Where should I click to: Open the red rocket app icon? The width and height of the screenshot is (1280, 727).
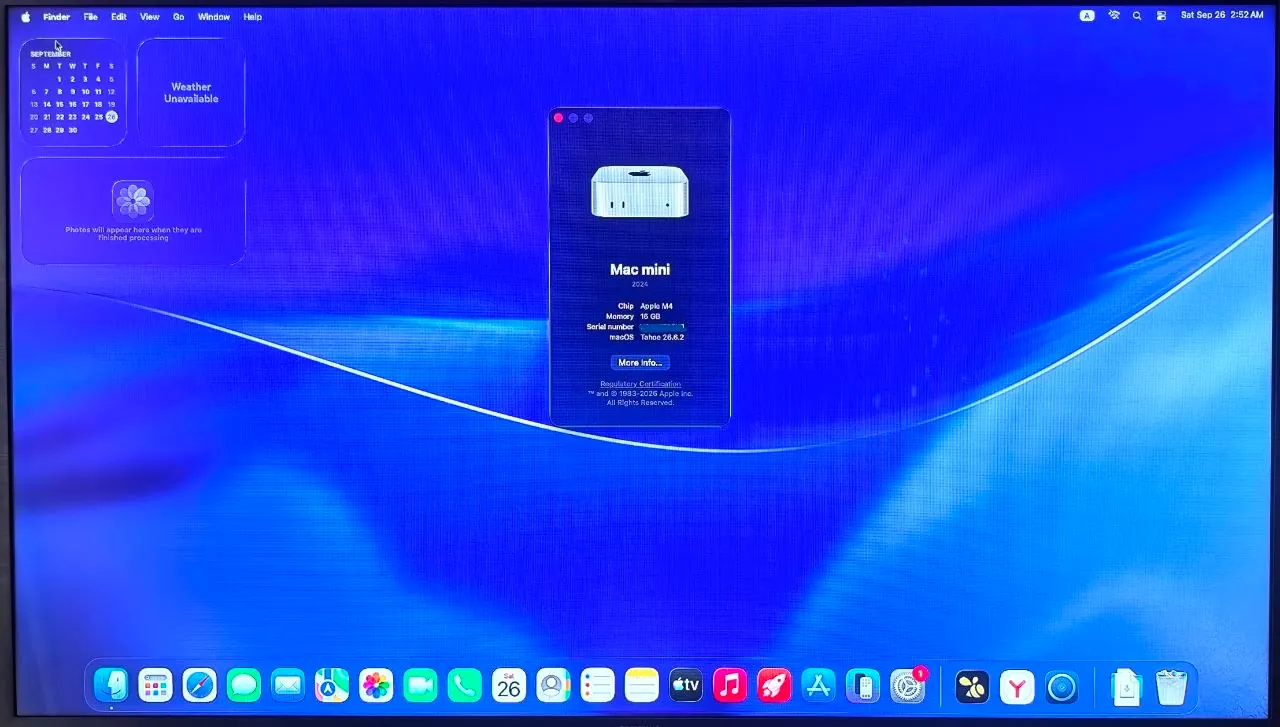click(774, 685)
